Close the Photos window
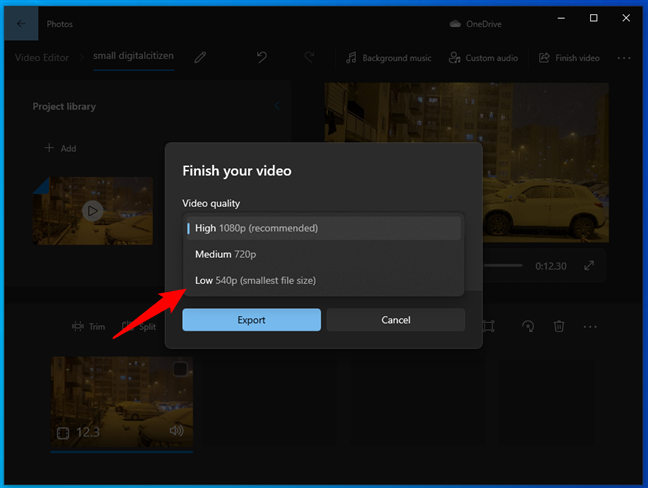Viewport: 648px width, 488px height. coord(626,18)
